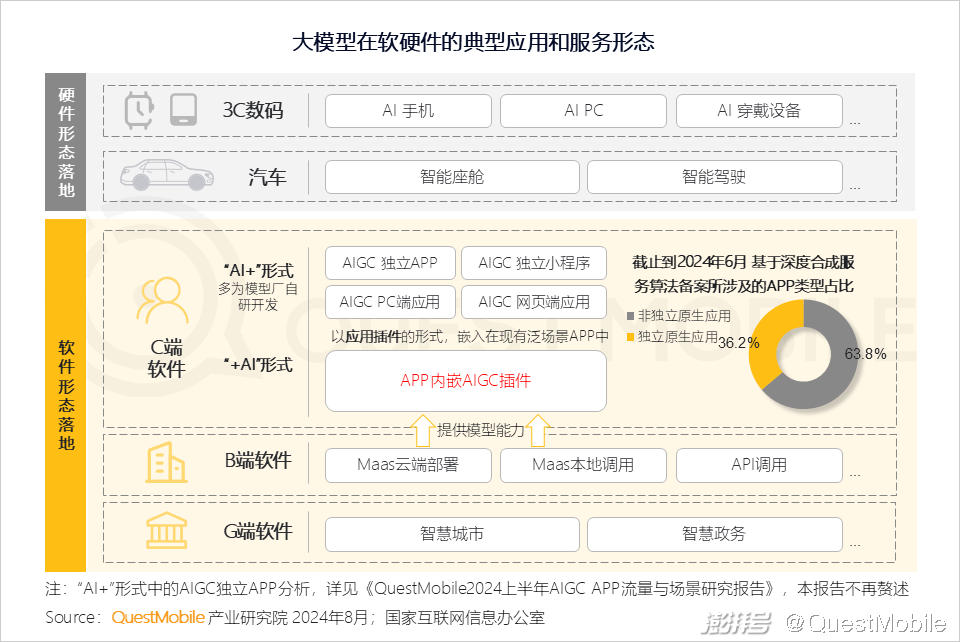Click the AIGC 独立APP box
Screen dimensions: 960x642
pos(390,264)
